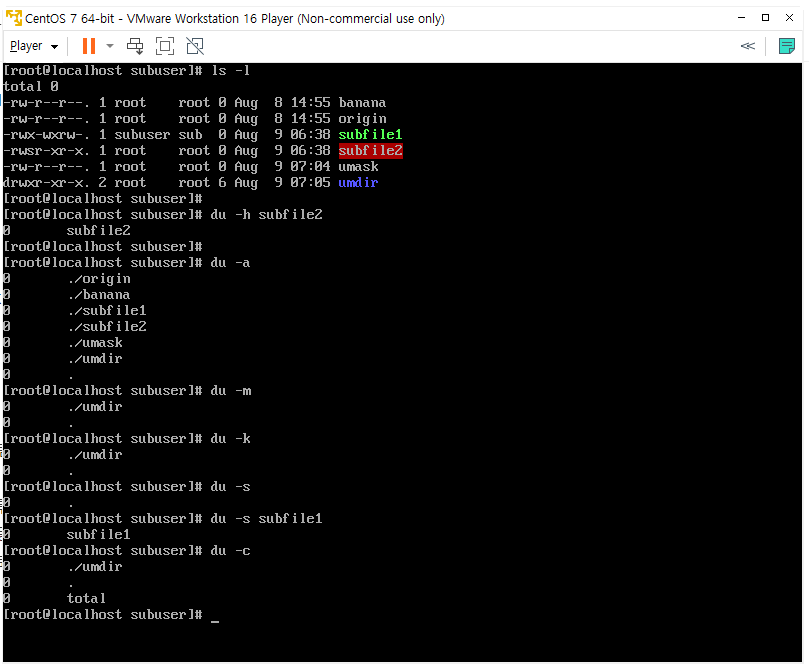Click the './subfile2' entry in du -a output
Image resolution: width=809 pixels, height=668 pixels.
click(107, 327)
